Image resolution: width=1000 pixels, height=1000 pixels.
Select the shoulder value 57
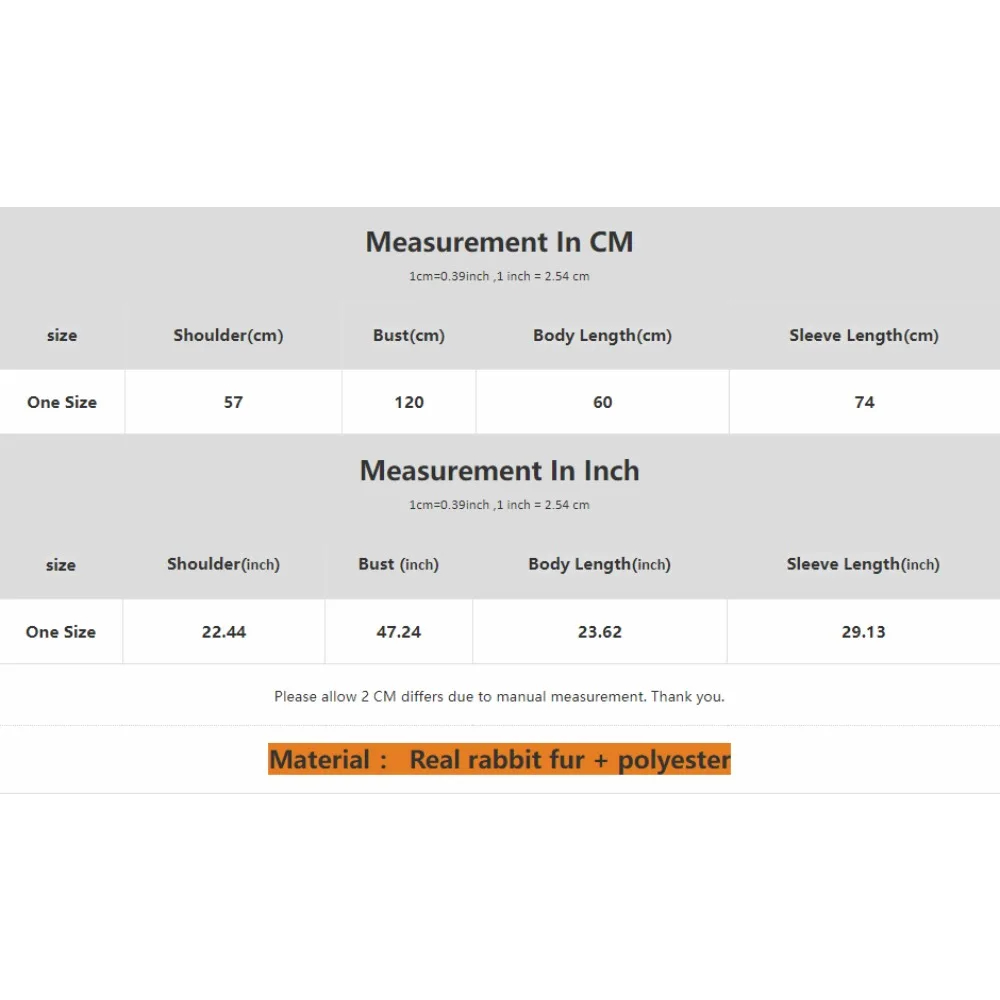tap(233, 402)
